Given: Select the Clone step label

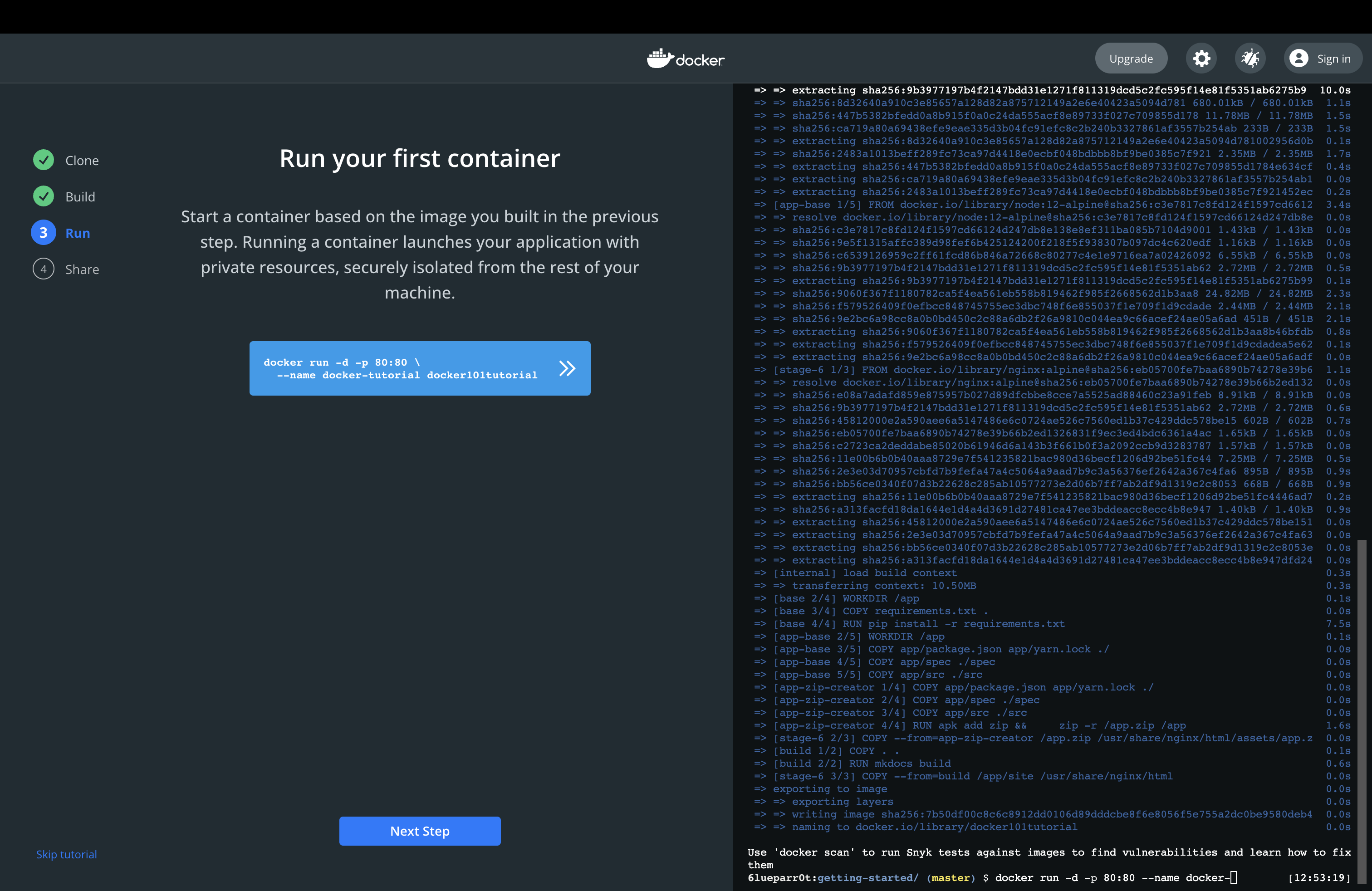Looking at the screenshot, I should coord(82,160).
